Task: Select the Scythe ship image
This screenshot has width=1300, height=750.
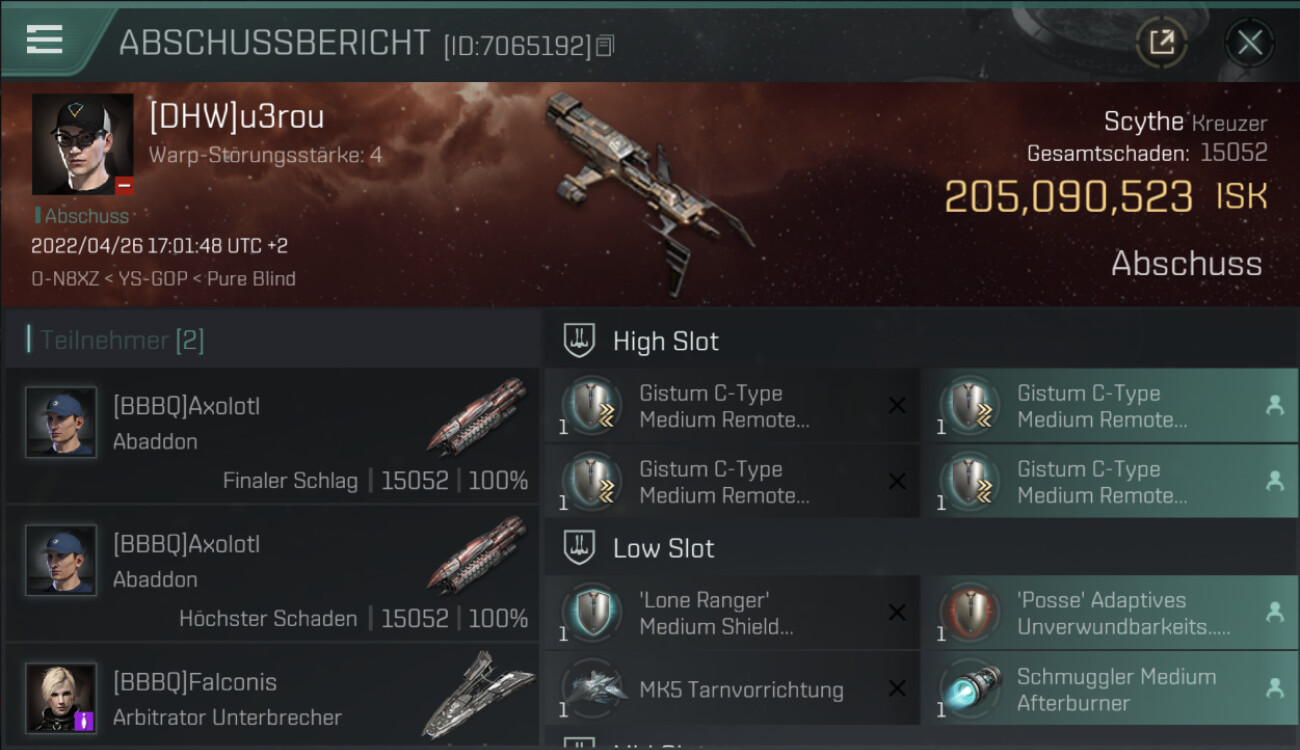Action: click(649, 190)
